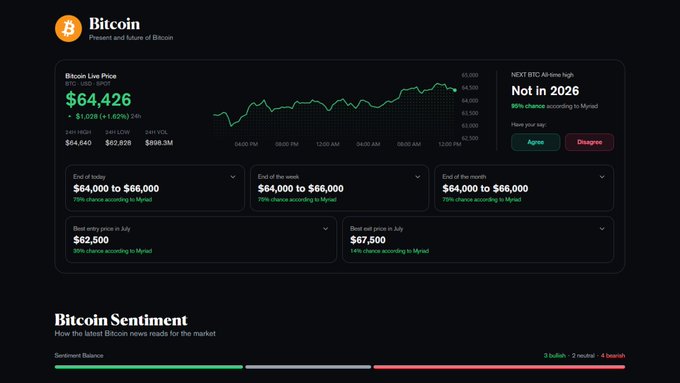
Task: Click Present and future of Bitcoin subtitle
Action: [x=131, y=38]
